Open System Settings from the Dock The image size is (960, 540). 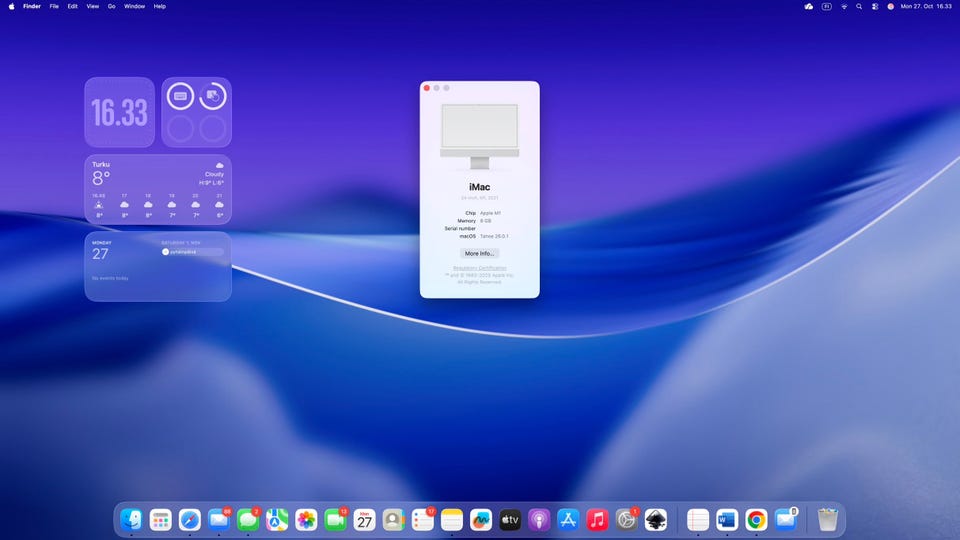point(626,520)
